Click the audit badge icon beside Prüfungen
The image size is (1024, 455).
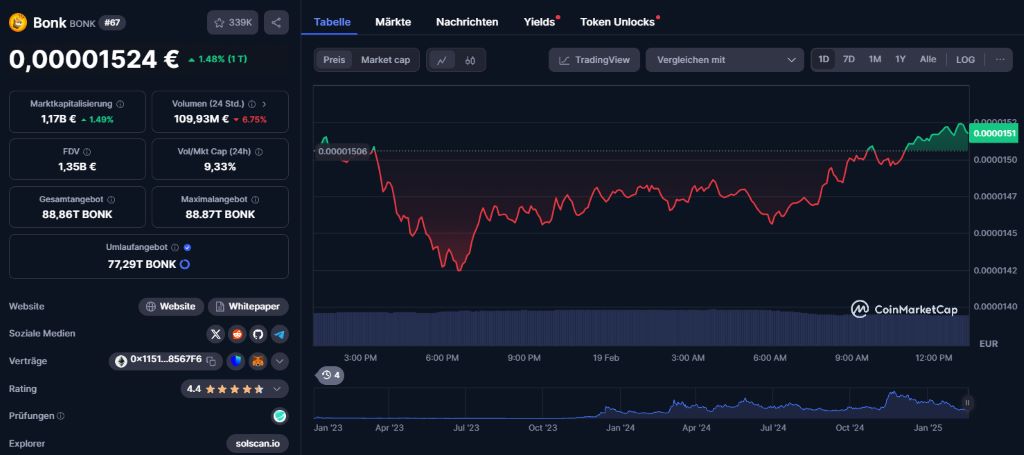pos(280,416)
